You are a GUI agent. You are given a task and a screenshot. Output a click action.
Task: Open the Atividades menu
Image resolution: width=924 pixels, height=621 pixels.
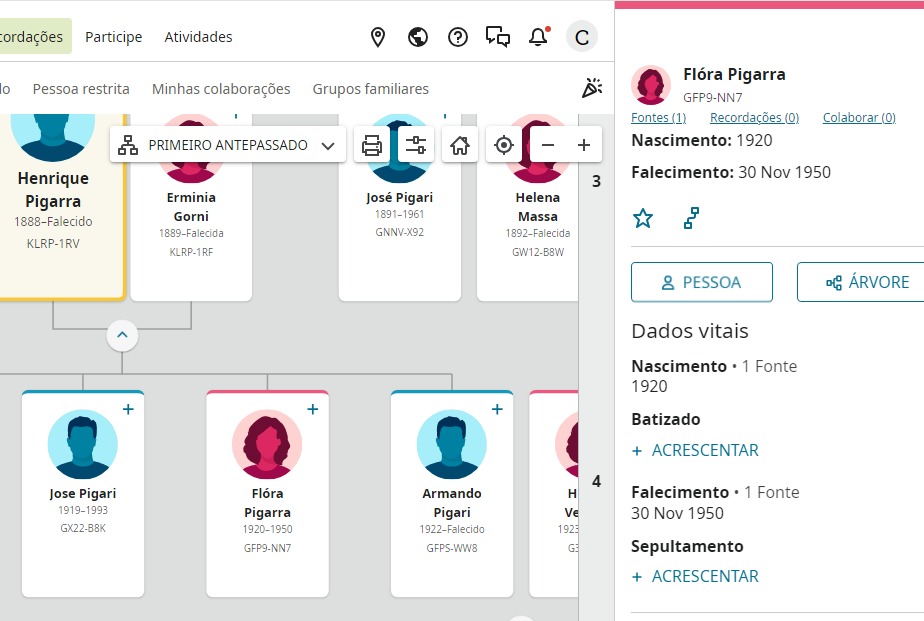pyautogui.click(x=198, y=37)
